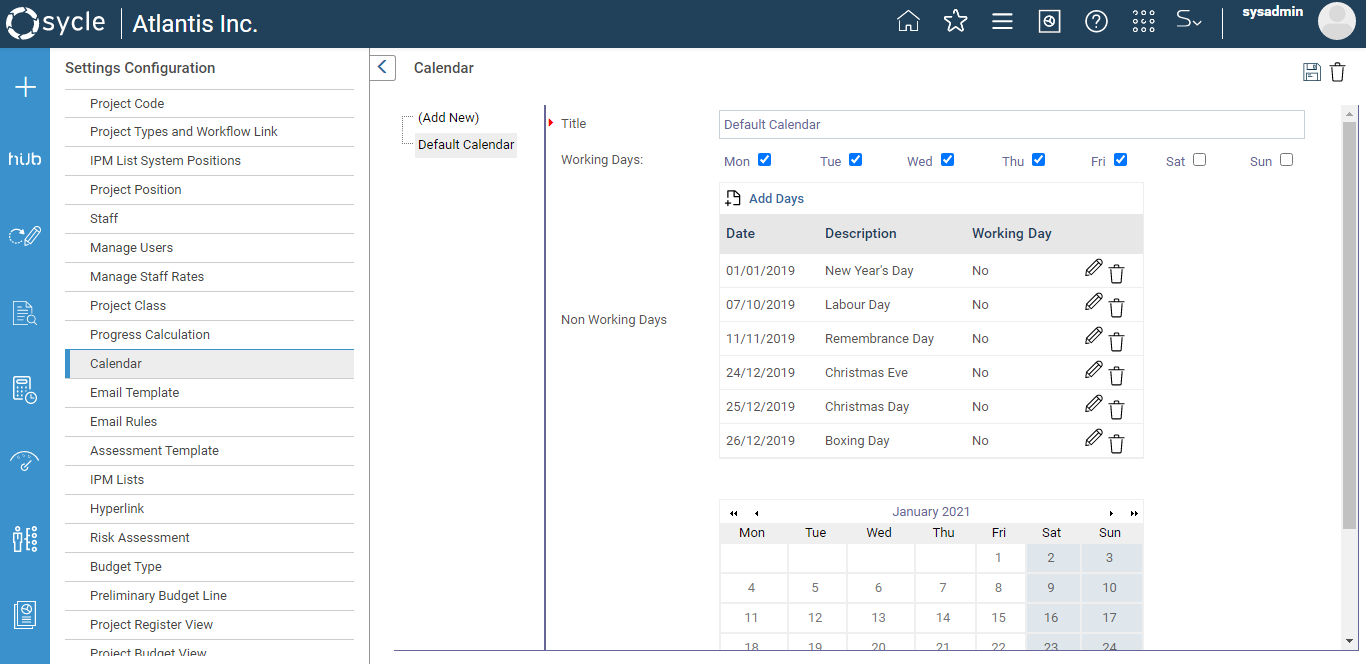Uncheck the Fri working day checkbox
Image resolution: width=1366 pixels, height=664 pixels.
pos(1120,159)
